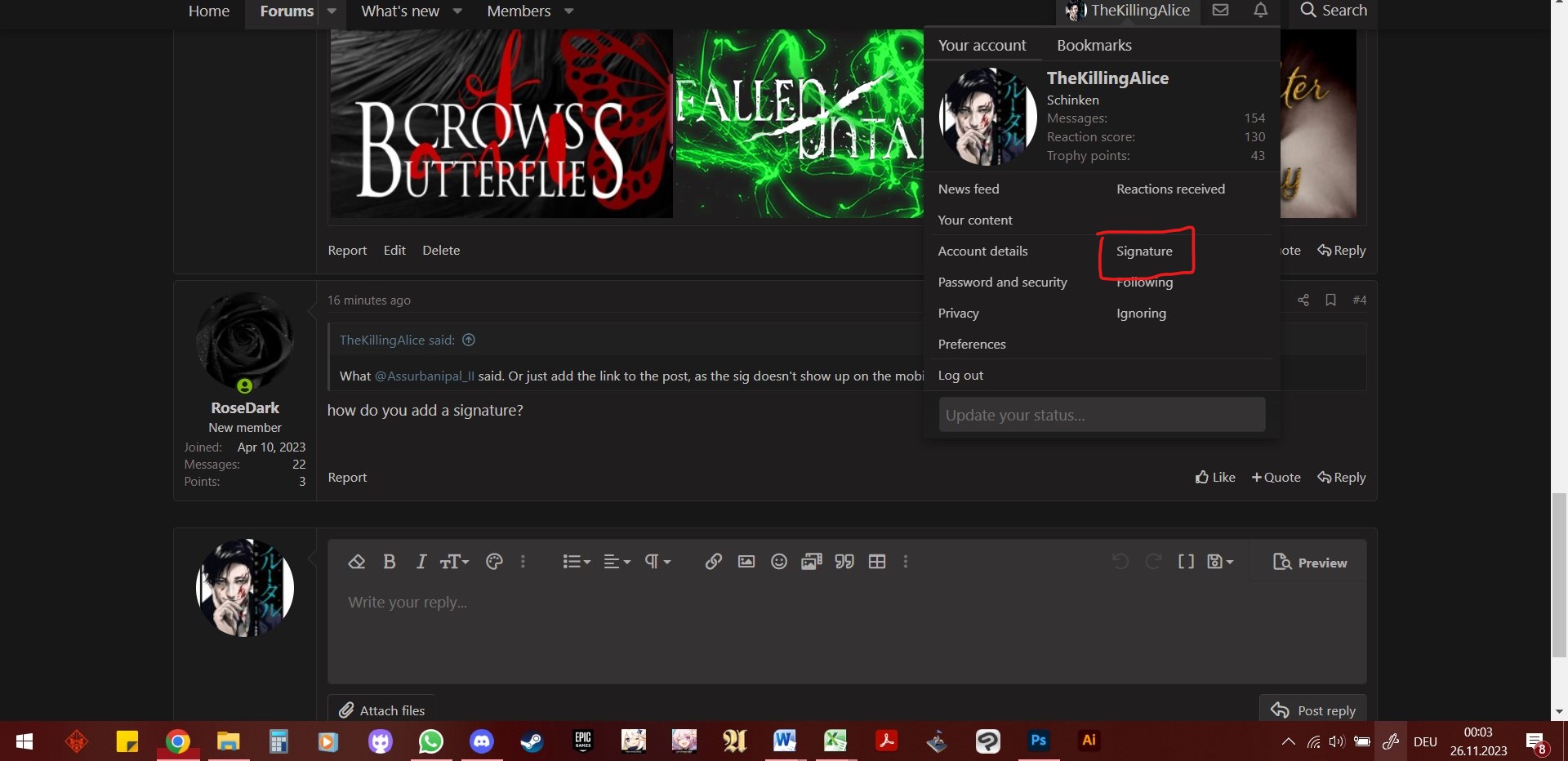Switch to the Bookmarks tab

point(1094,46)
